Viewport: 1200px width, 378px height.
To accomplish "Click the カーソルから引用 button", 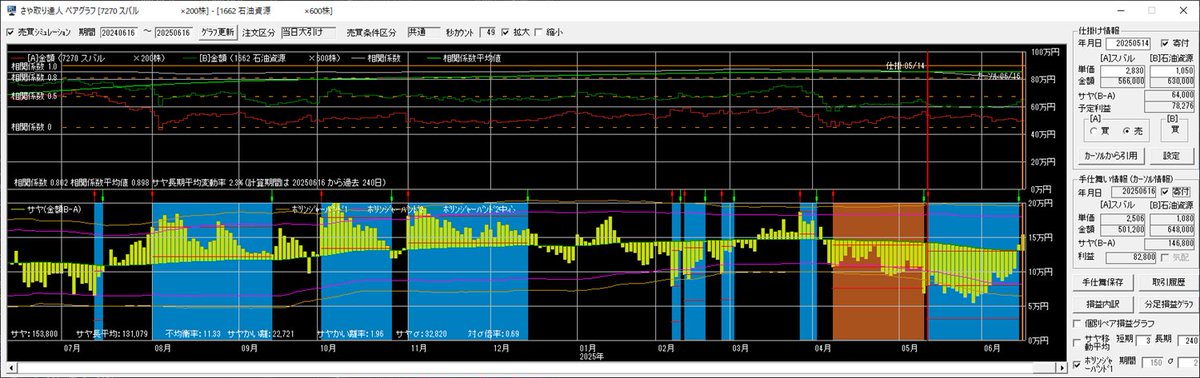I will coord(1110,157).
